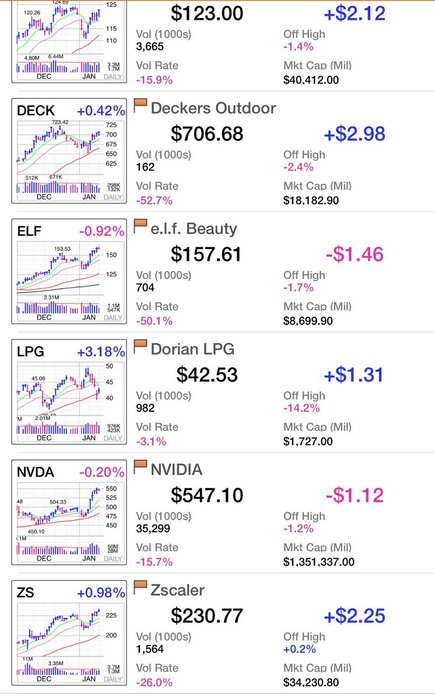This screenshot has height=700, width=435.
Task: Open the chart thumbnail for the $123.00 stock
Action: (69, 41)
